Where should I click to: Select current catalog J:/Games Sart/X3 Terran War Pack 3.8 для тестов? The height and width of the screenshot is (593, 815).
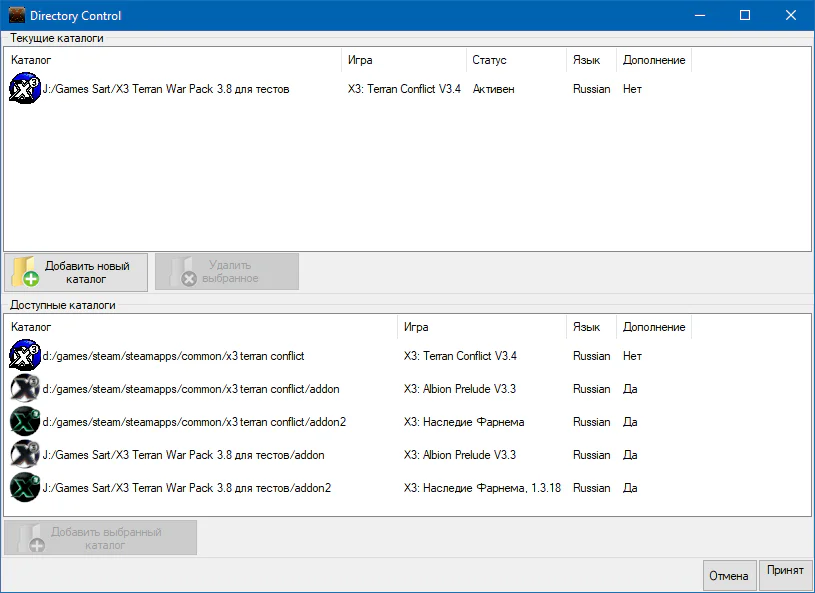(166, 89)
